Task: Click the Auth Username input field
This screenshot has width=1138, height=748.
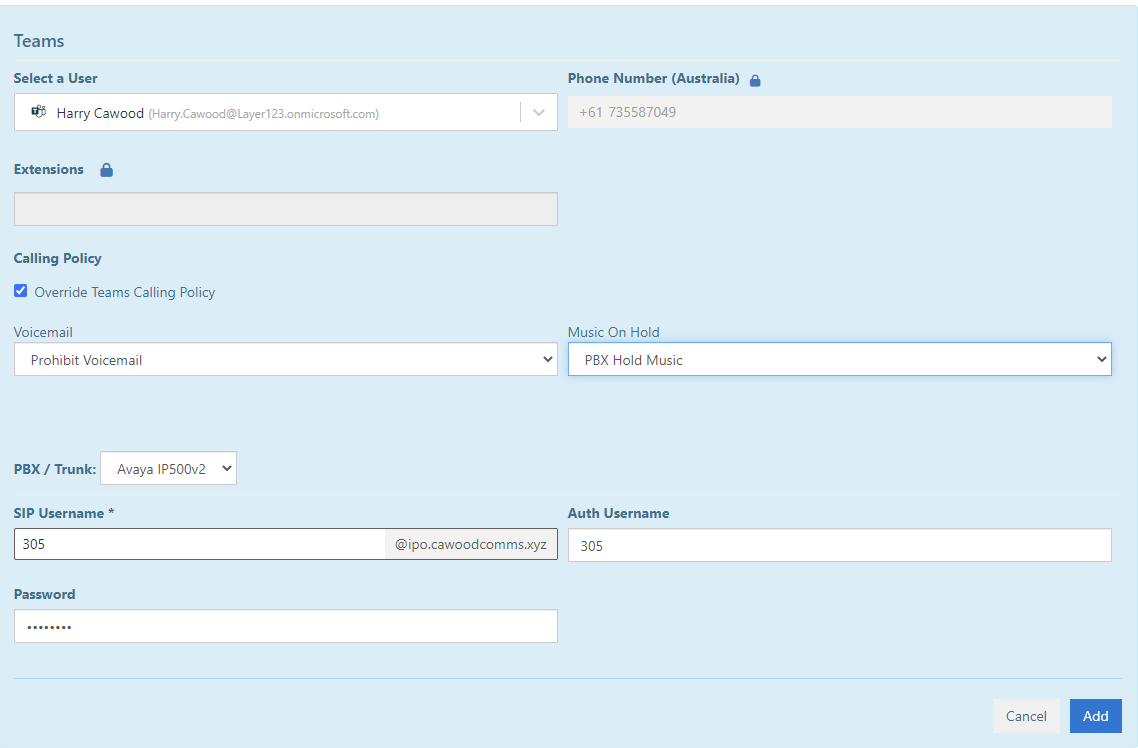Action: coord(840,545)
